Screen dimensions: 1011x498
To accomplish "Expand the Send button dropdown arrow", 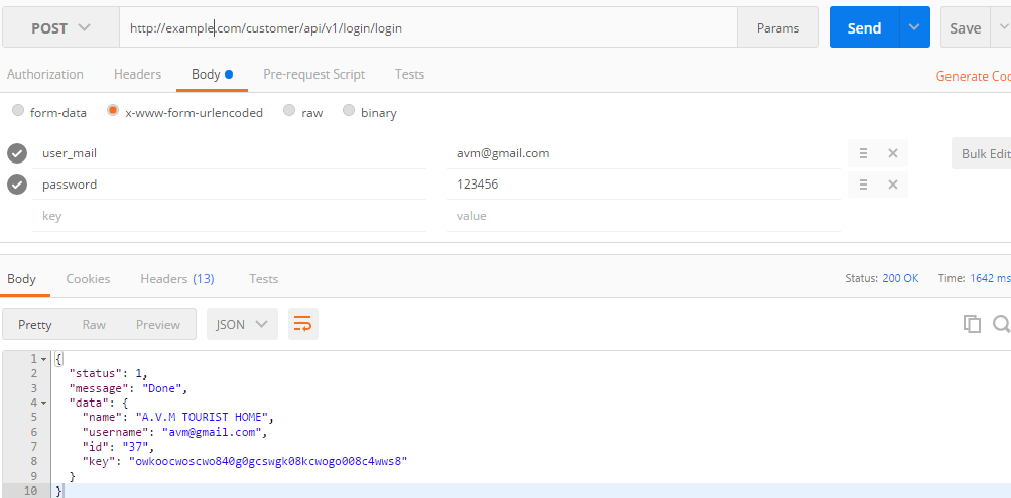I will (913, 28).
